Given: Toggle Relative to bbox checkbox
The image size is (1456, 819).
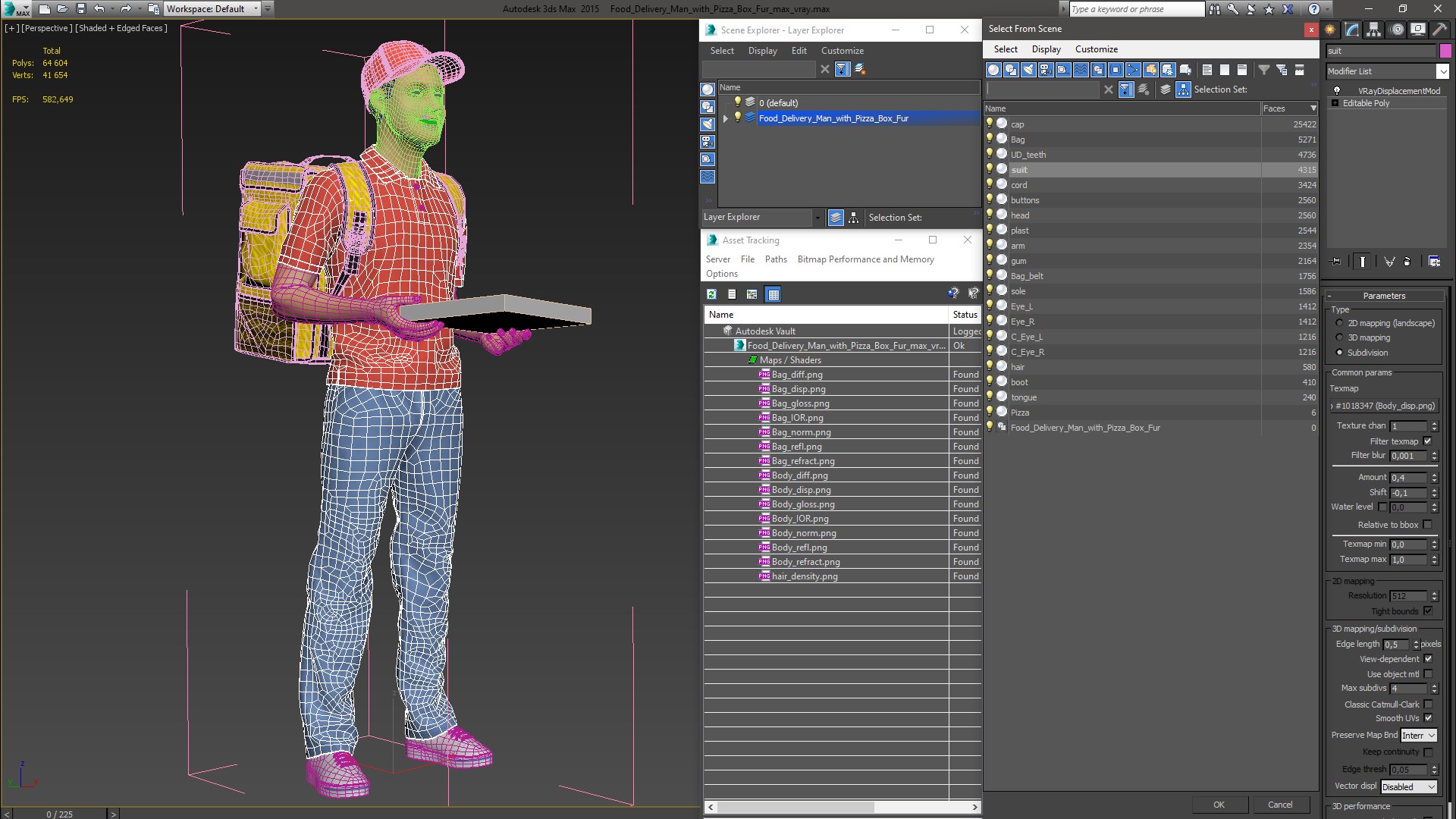Looking at the screenshot, I should pyautogui.click(x=1428, y=525).
